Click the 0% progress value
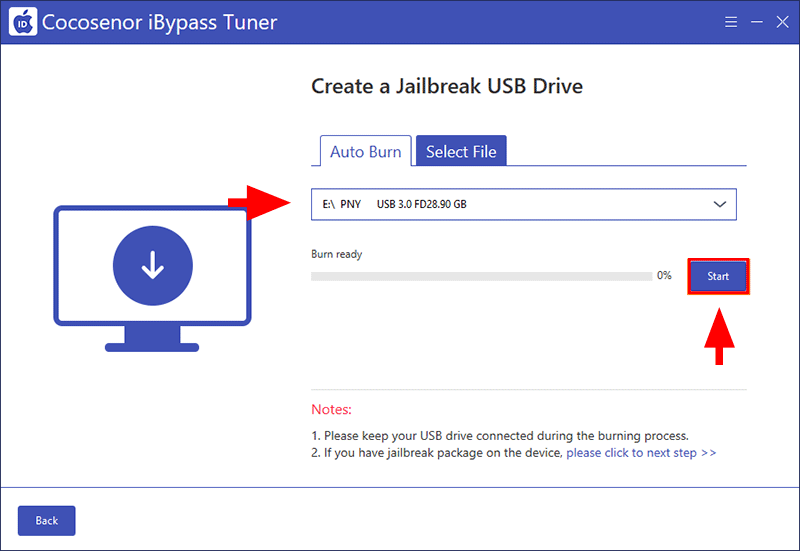800x551 pixels. point(664,276)
